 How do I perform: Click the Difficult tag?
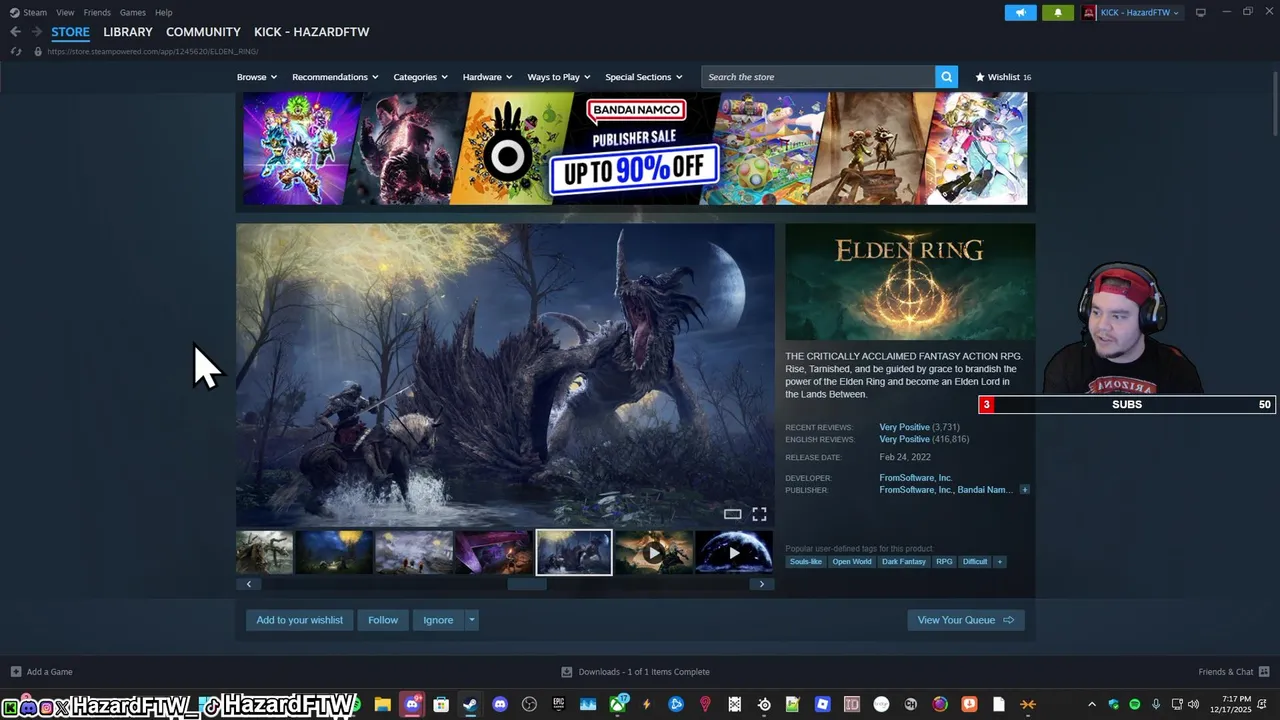point(975,562)
